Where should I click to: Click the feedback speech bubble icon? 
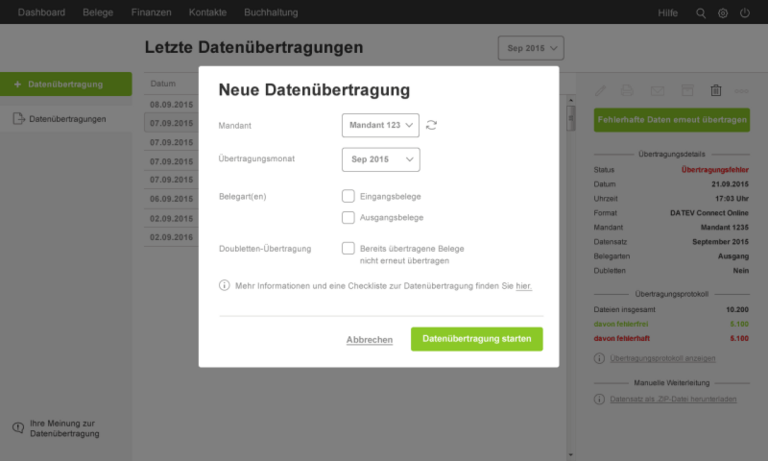click(17, 428)
